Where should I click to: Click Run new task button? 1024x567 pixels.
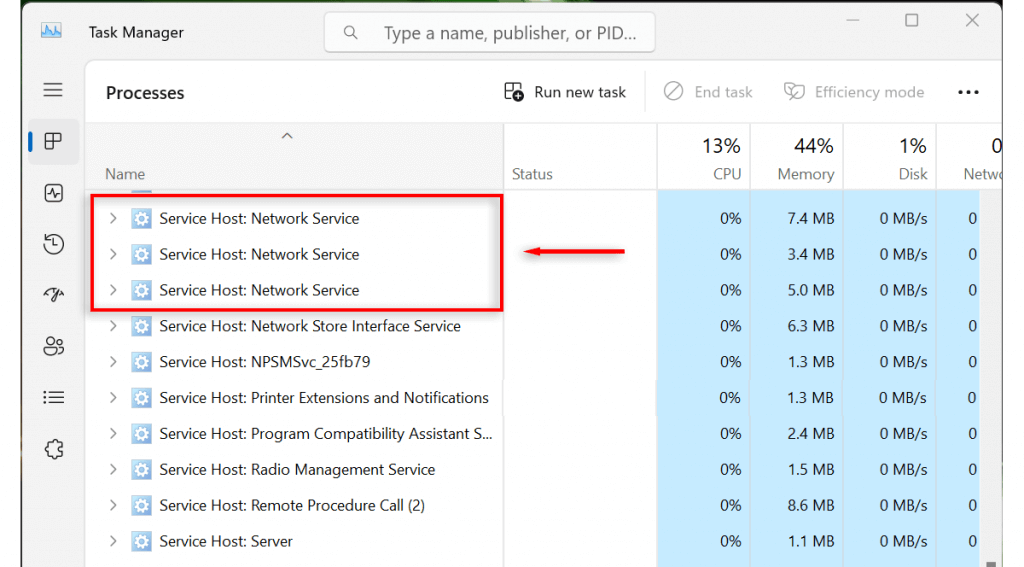click(565, 92)
